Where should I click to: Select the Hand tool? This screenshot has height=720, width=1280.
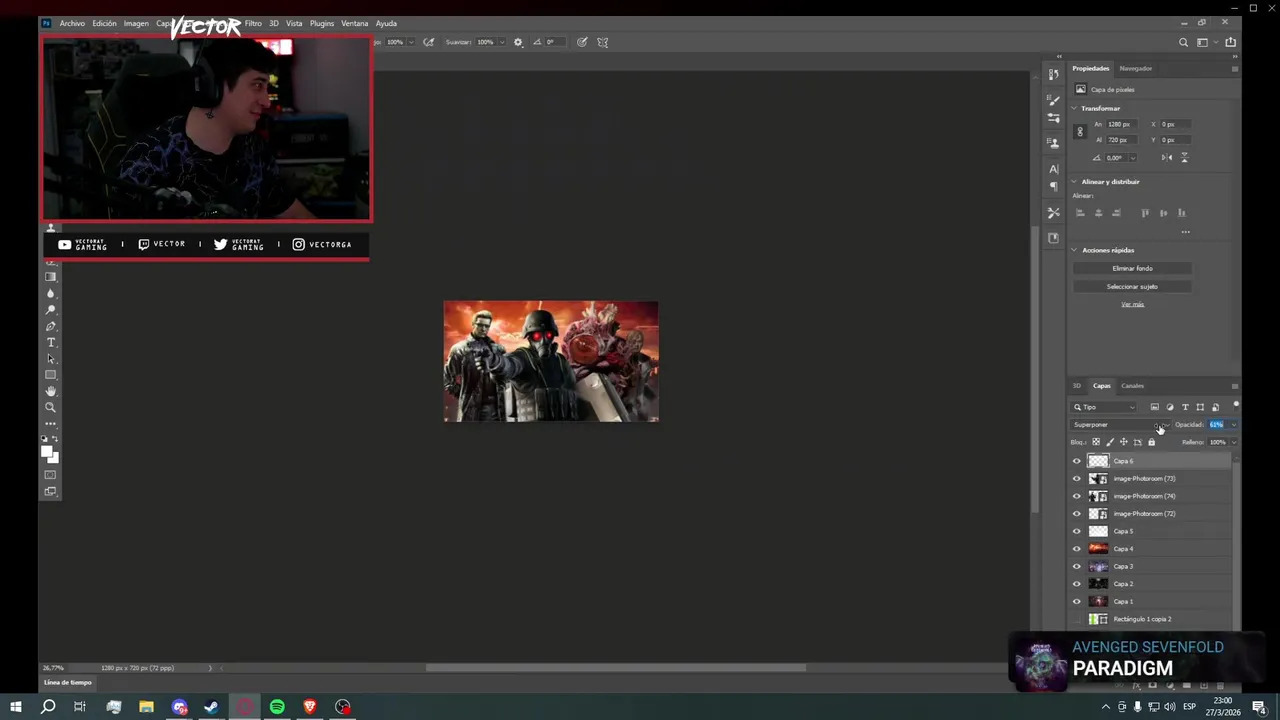51,391
